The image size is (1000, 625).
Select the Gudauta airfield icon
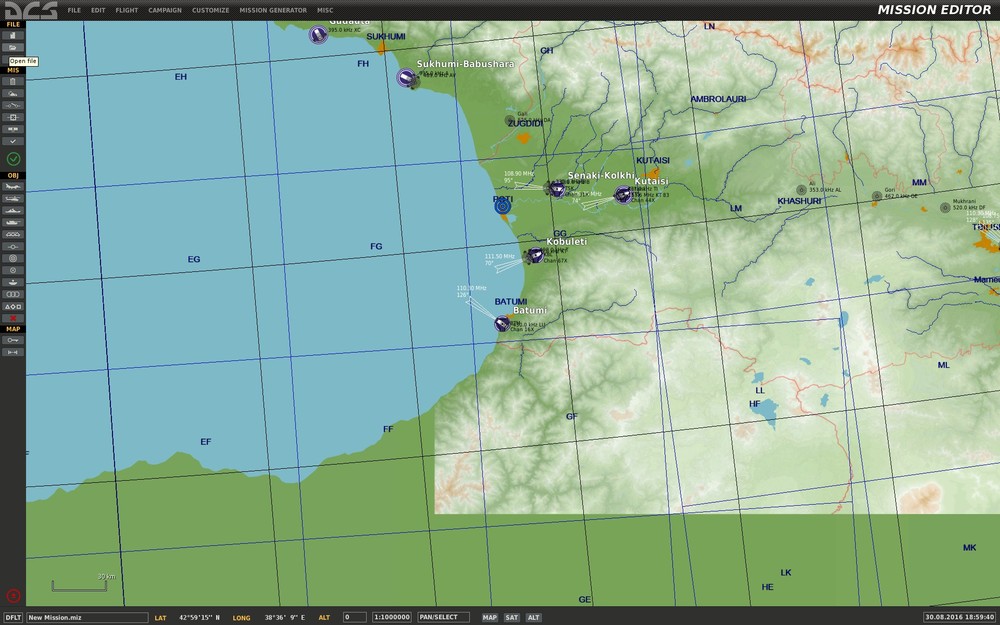(318, 34)
